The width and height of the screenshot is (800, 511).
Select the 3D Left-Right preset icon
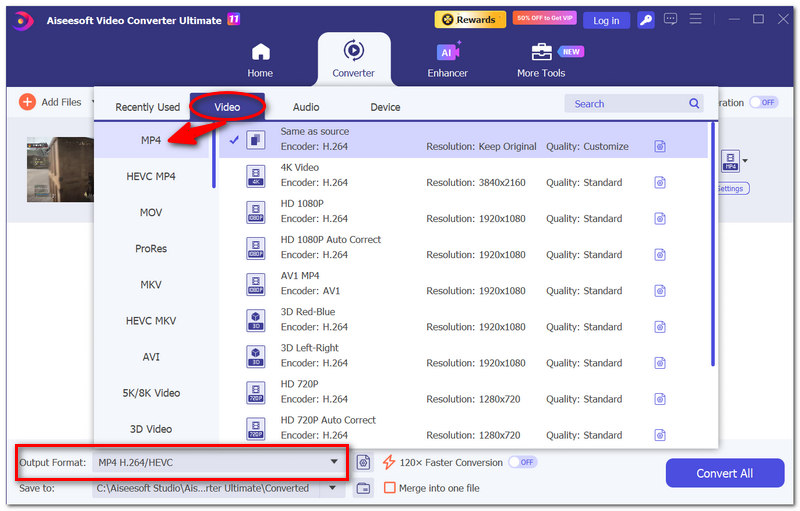[256, 356]
